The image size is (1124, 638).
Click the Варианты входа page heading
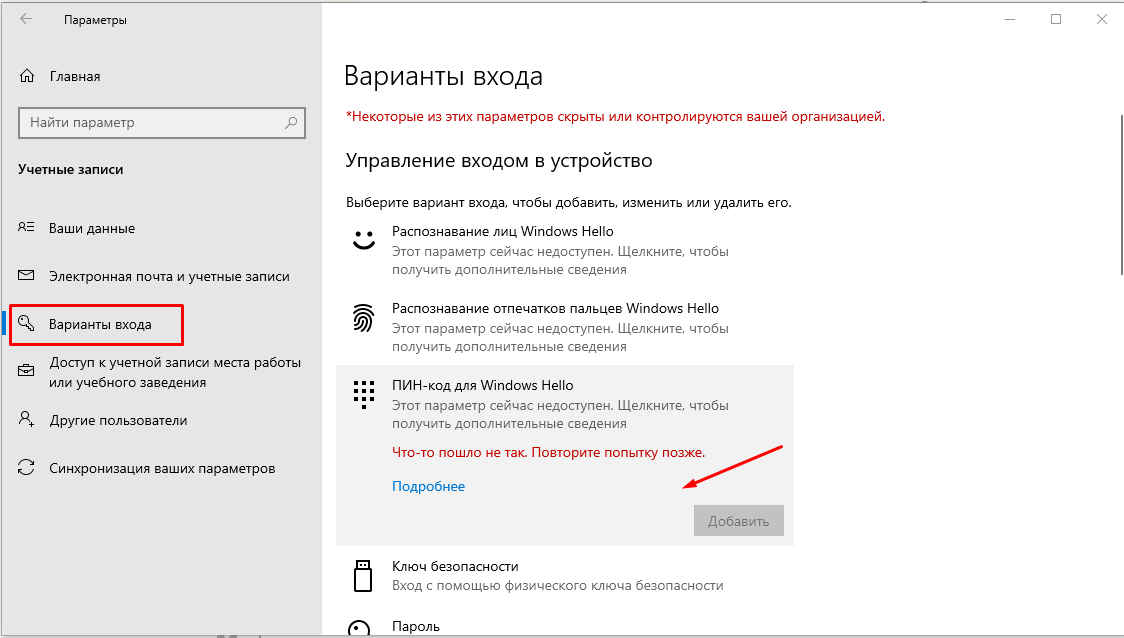(443, 76)
